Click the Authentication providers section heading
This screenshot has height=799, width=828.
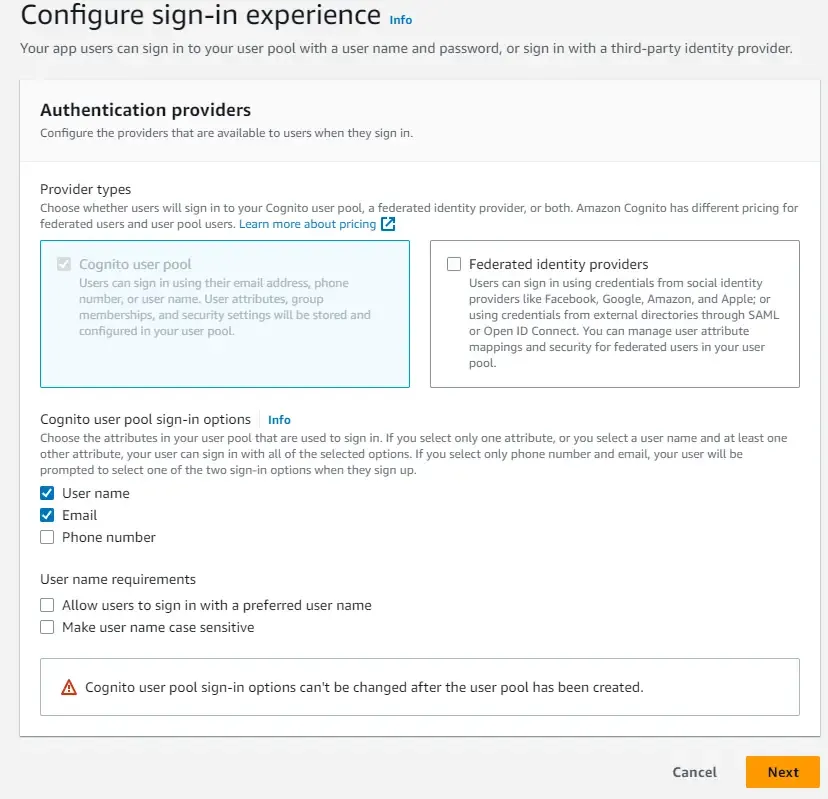(x=145, y=110)
